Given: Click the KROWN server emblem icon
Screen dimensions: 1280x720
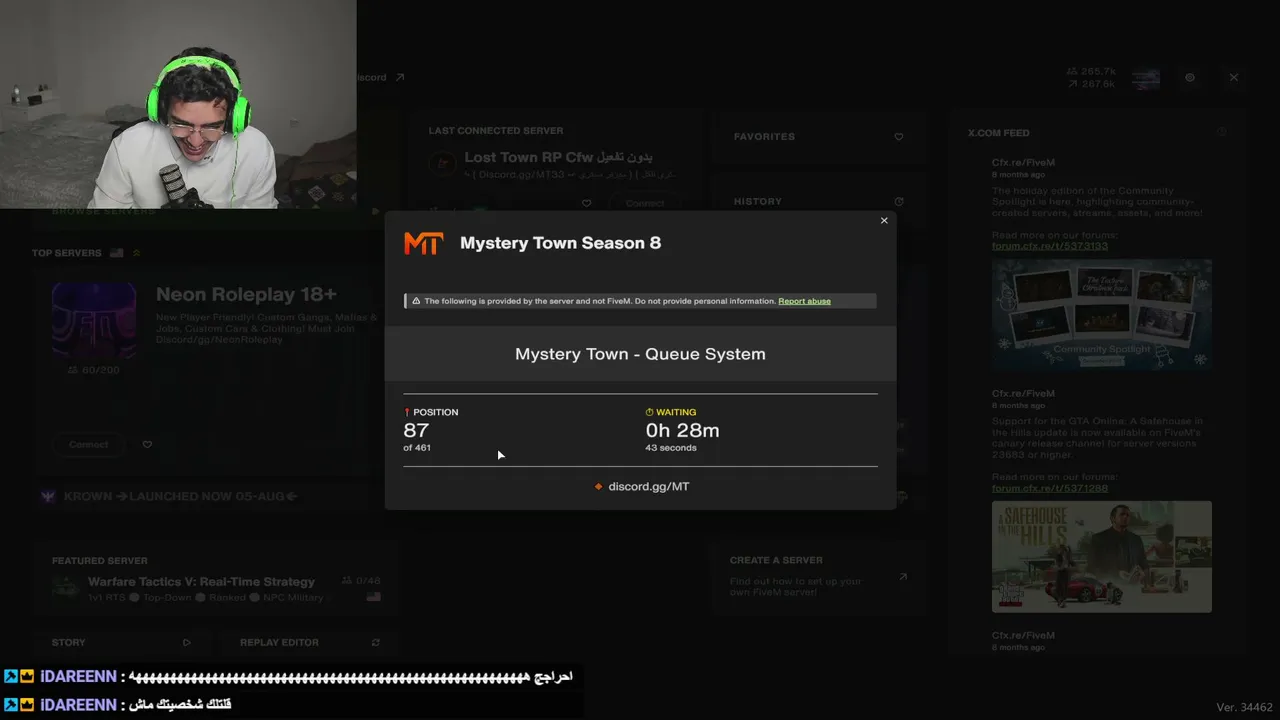Looking at the screenshot, I should click(x=48, y=496).
